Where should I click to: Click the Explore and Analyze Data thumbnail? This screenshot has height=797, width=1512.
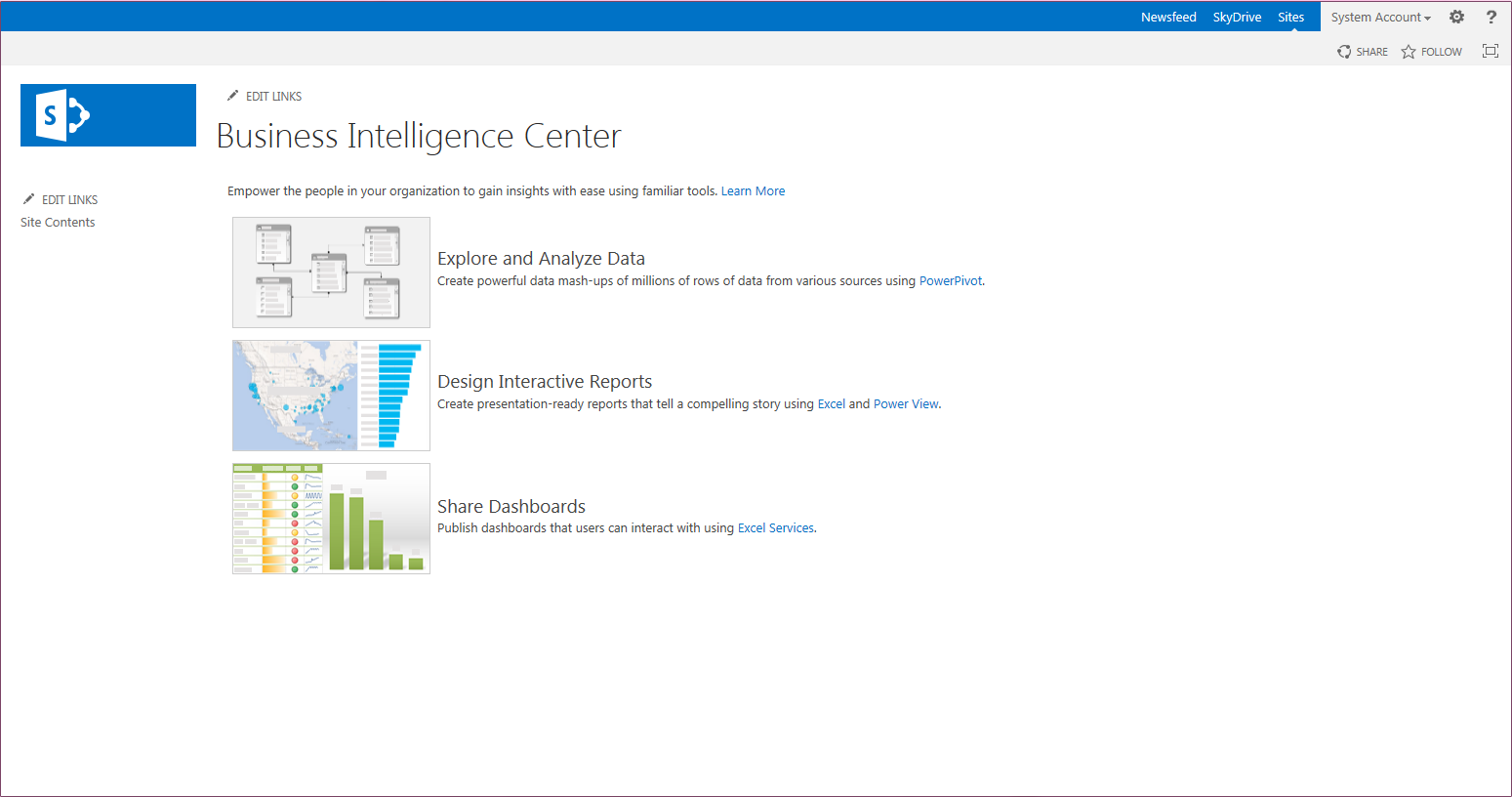[x=331, y=273]
